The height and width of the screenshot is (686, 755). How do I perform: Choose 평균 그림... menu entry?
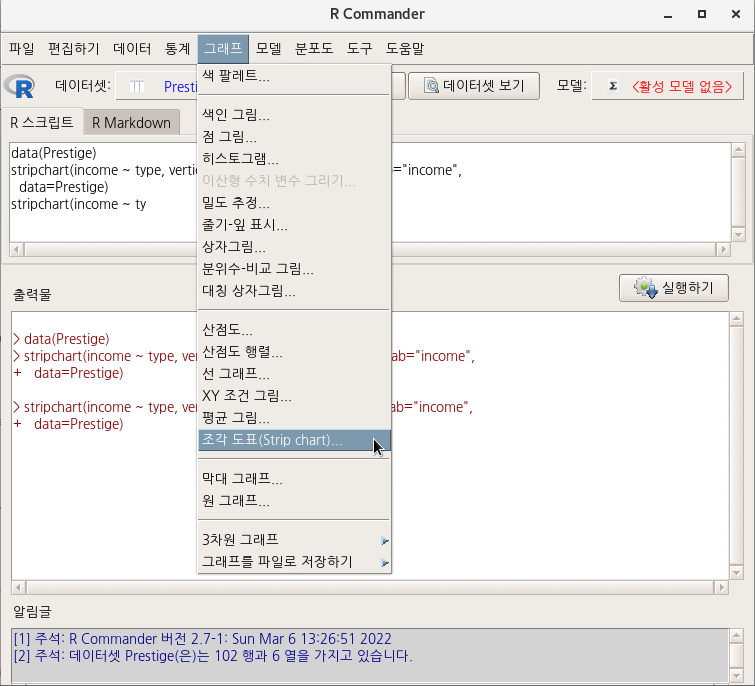(x=294, y=418)
